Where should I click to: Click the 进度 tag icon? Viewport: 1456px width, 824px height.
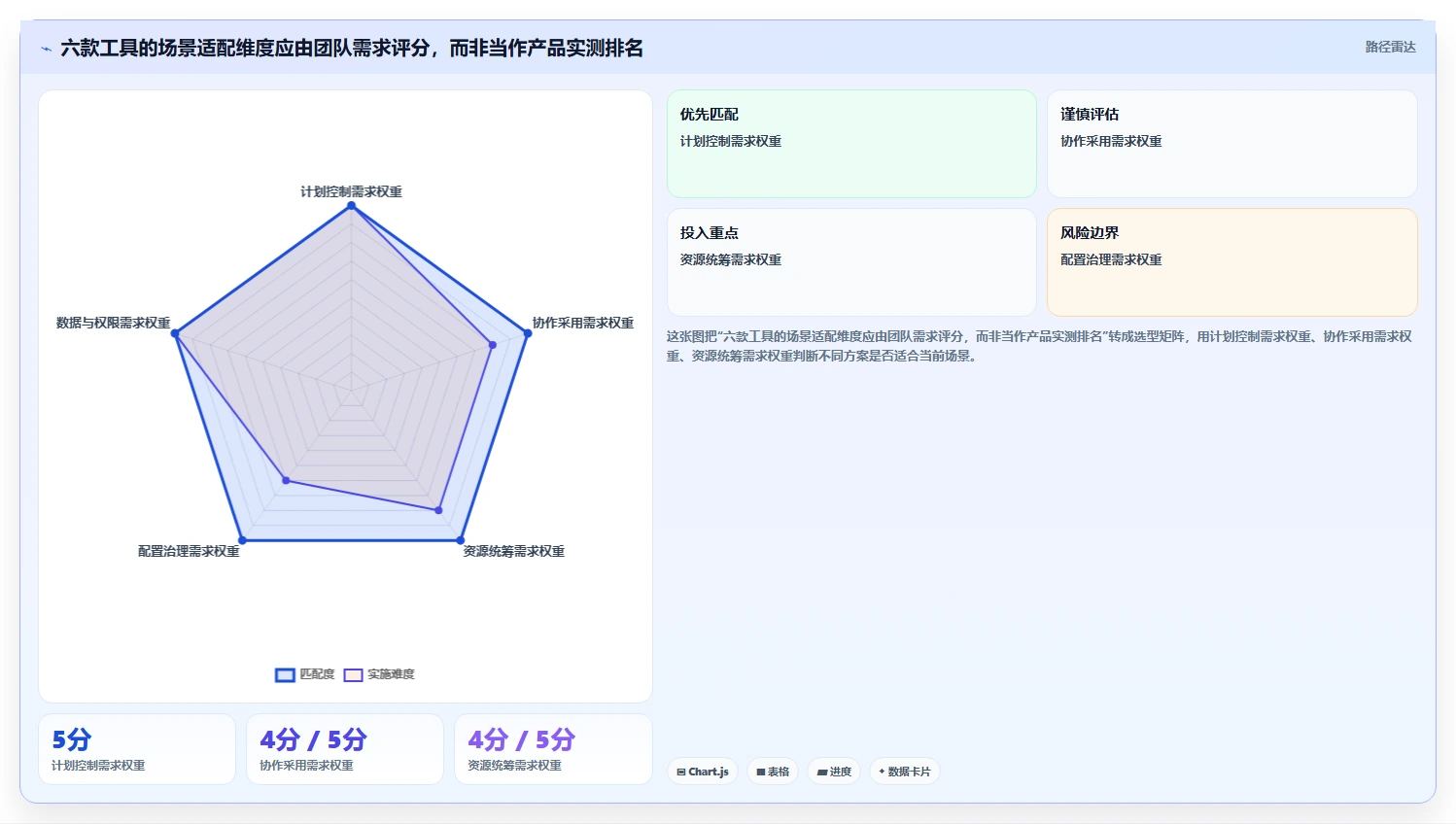point(822,772)
